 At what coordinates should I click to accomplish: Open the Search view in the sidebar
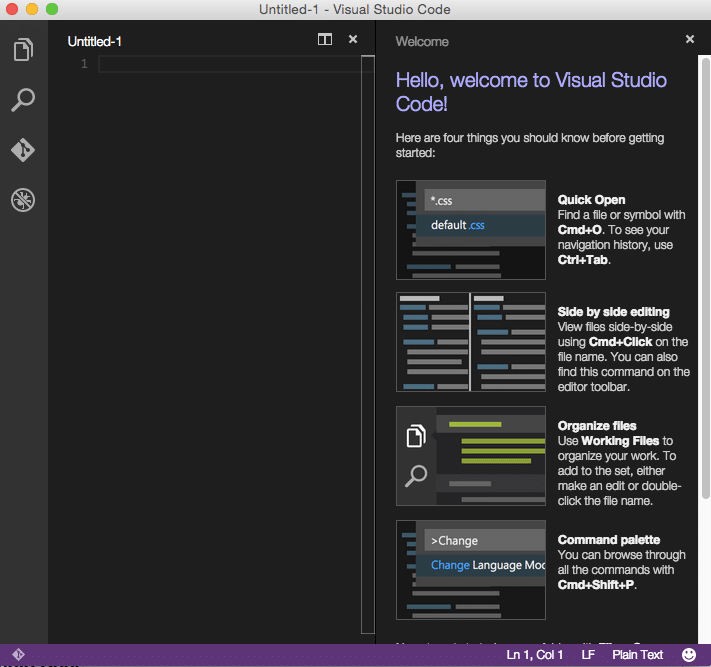(23, 100)
